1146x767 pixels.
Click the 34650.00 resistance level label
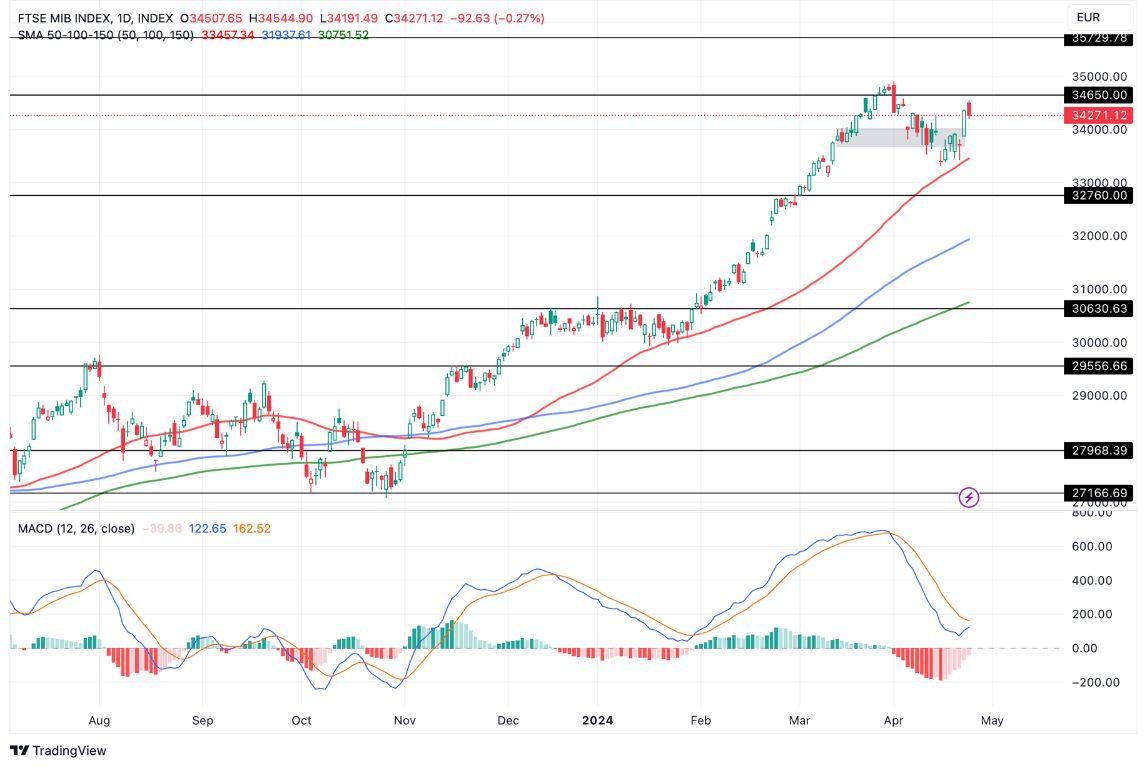1097,96
